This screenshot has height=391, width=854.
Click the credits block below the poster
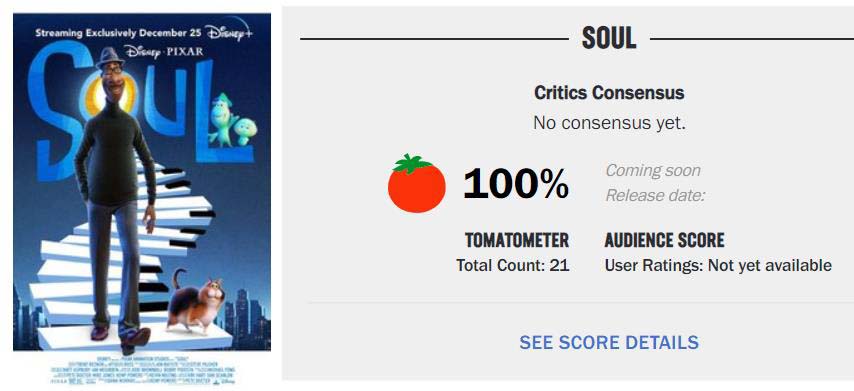pyautogui.click(x=142, y=370)
